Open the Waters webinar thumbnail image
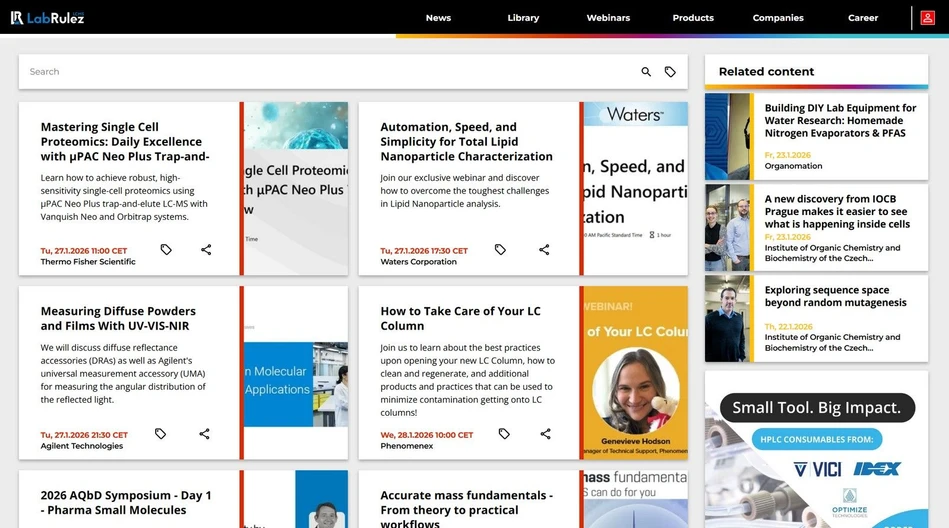 pyautogui.click(x=635, y=188)
